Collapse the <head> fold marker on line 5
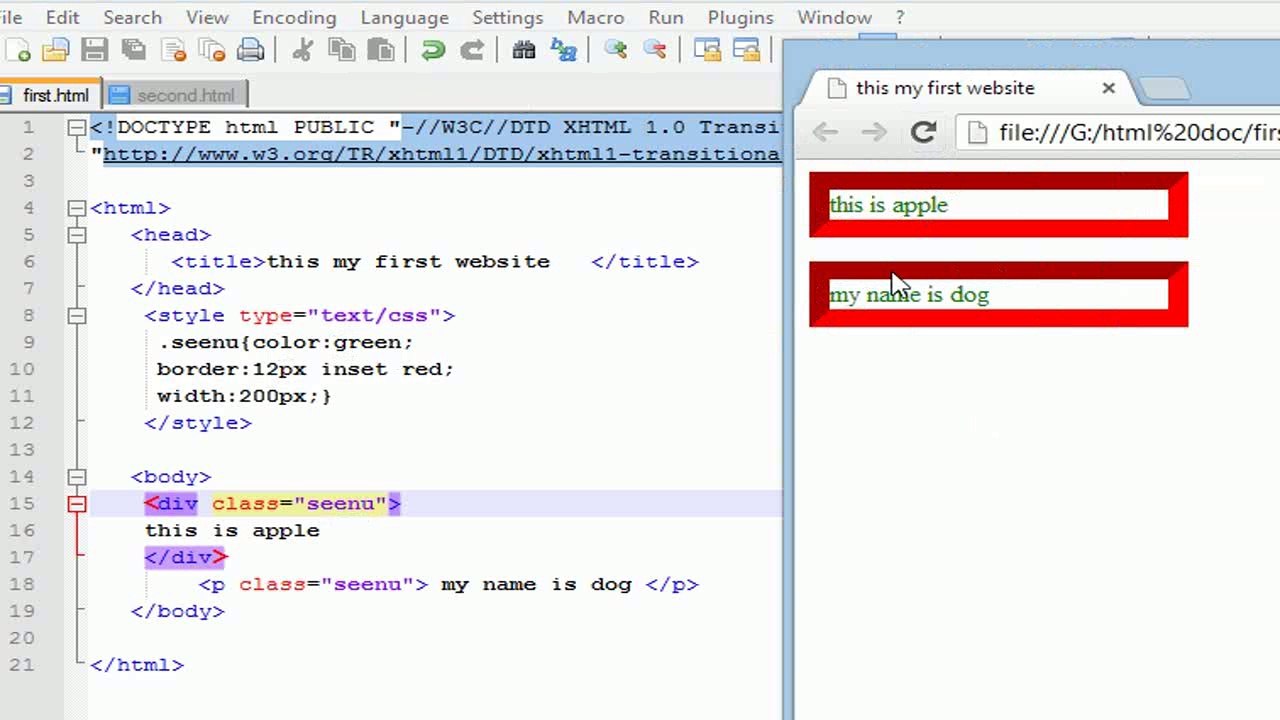The image size is (1280, 720). pos(77,235)
